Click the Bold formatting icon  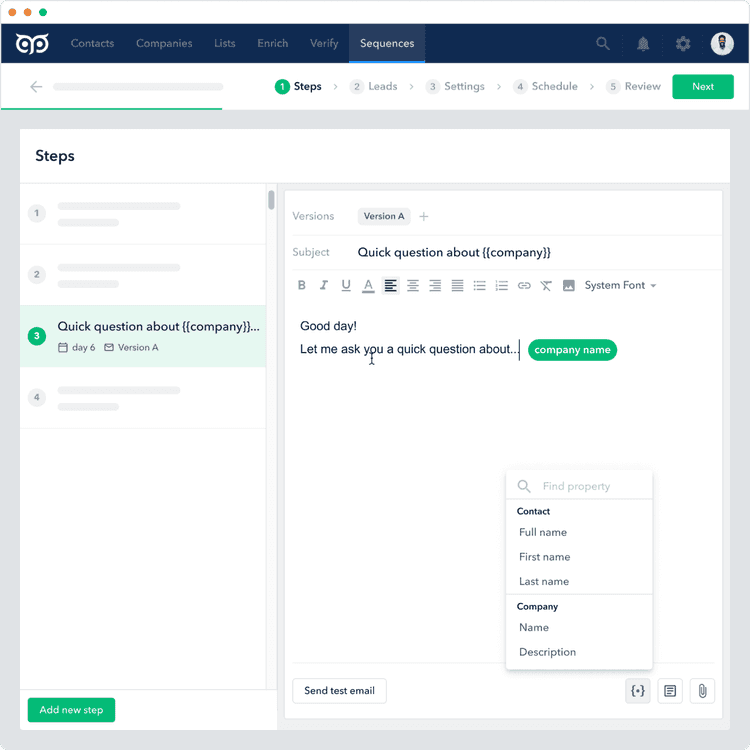pyautogui.click(x=302, y=286)
